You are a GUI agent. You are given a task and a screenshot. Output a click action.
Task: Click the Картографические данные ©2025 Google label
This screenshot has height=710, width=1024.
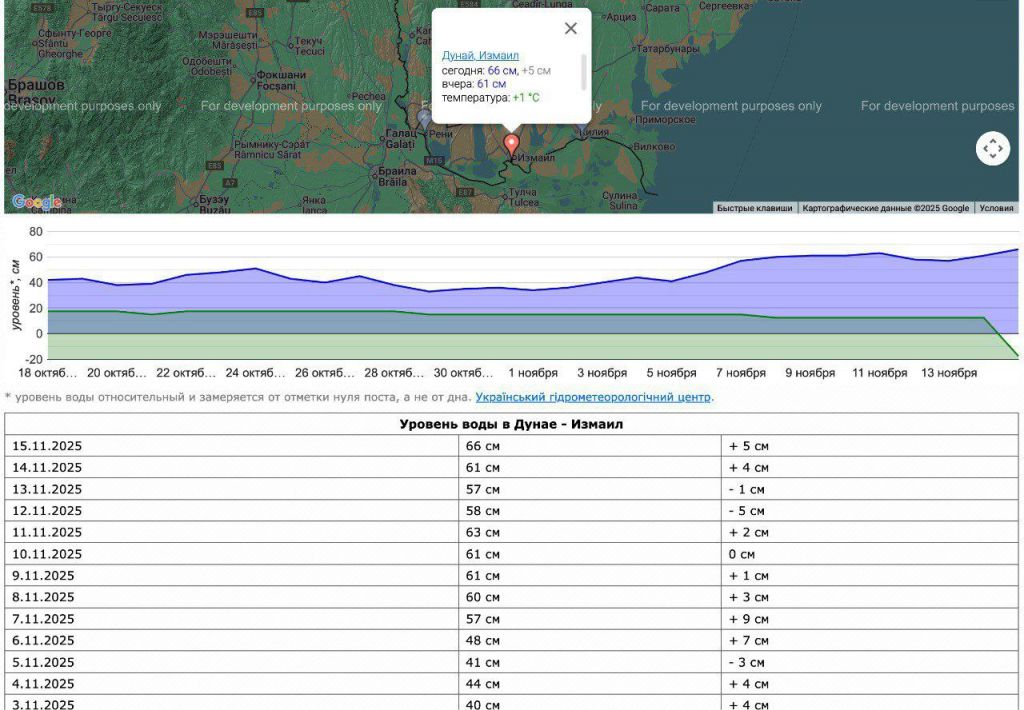pos(886,208)
